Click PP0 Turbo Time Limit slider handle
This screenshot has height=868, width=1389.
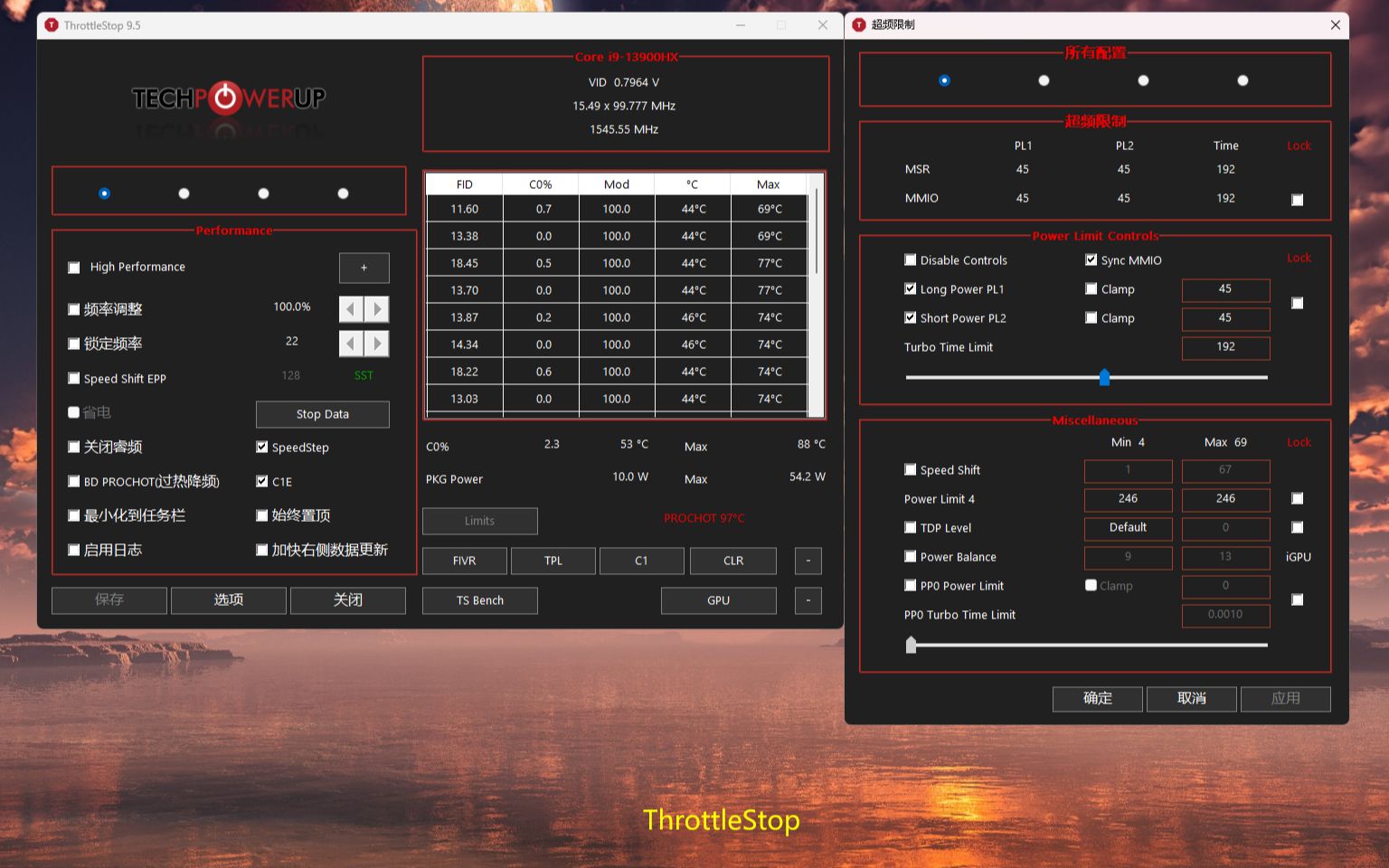point(911,645)
